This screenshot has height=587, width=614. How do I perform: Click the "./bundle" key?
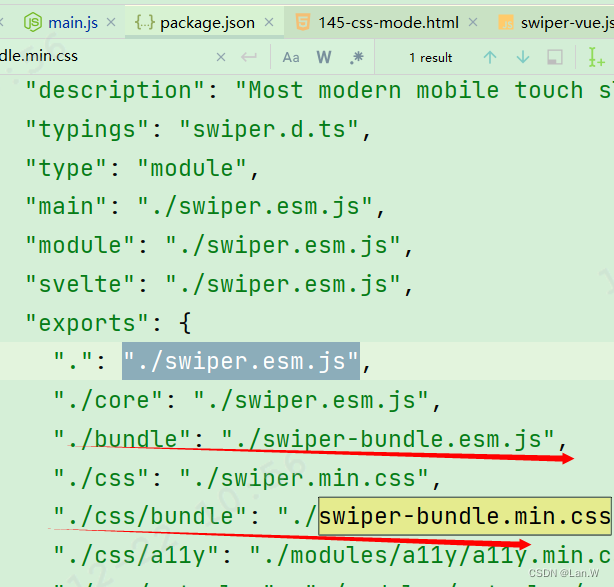point(122,438)
